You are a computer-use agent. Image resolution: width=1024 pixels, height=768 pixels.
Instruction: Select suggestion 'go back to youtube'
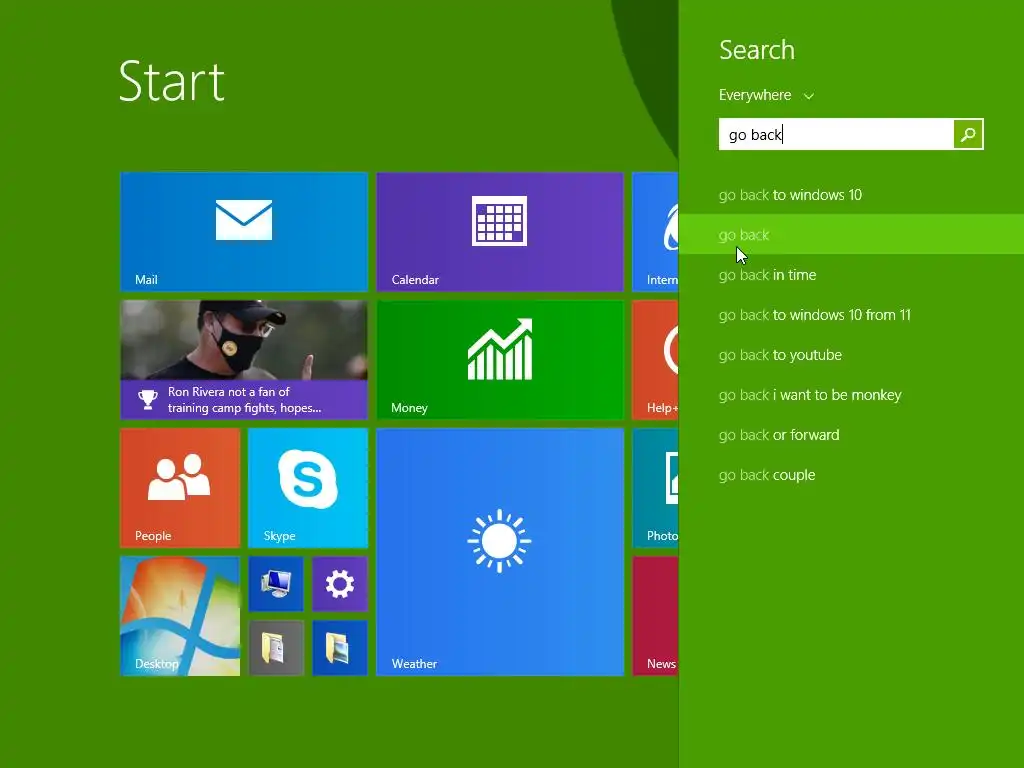852,355
